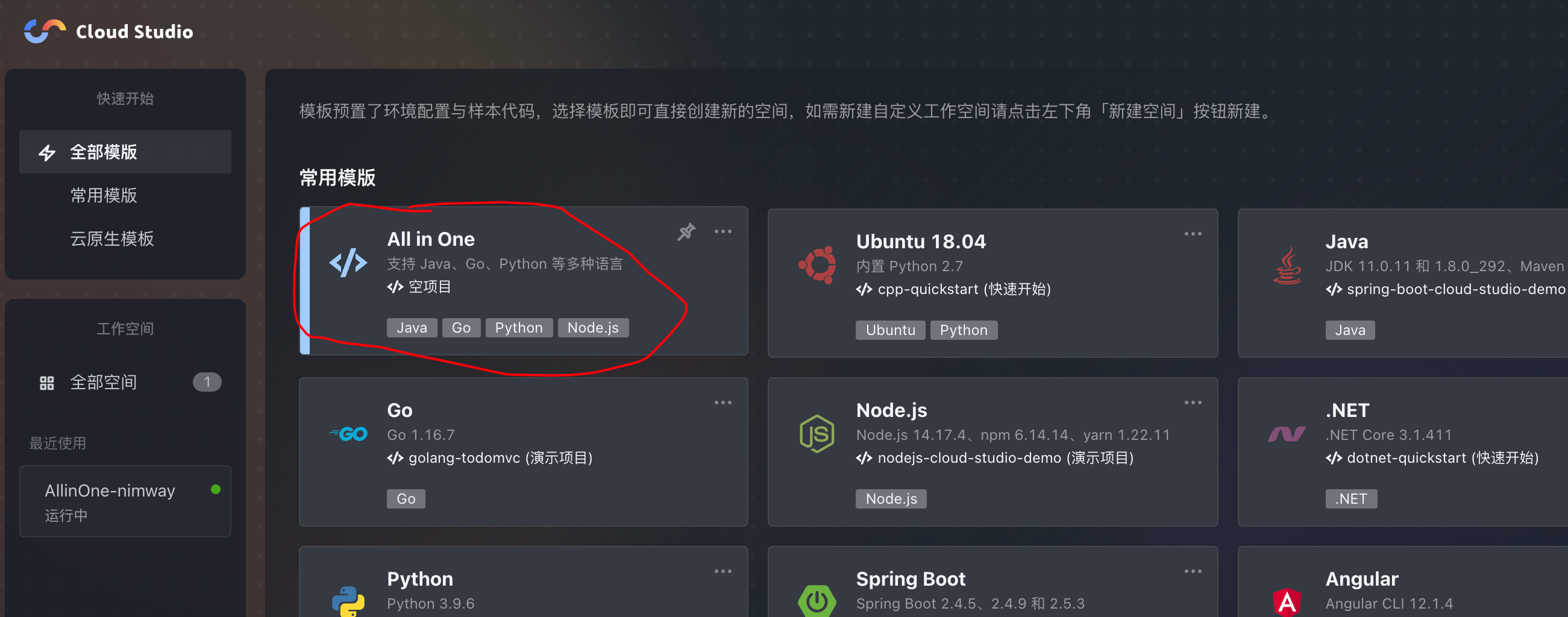
Task: Select the Ubuntu logo icon
Action: pos(817,264)
